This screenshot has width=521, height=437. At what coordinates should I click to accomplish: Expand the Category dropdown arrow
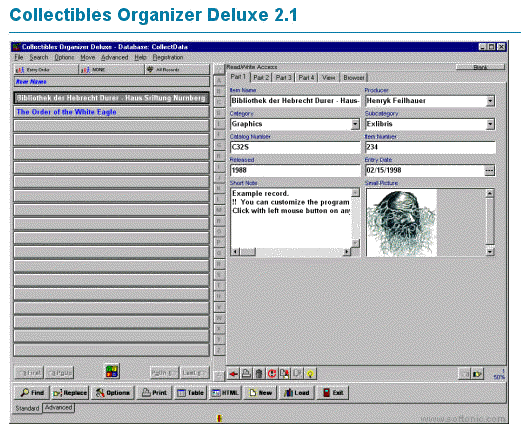pos(355,124)
